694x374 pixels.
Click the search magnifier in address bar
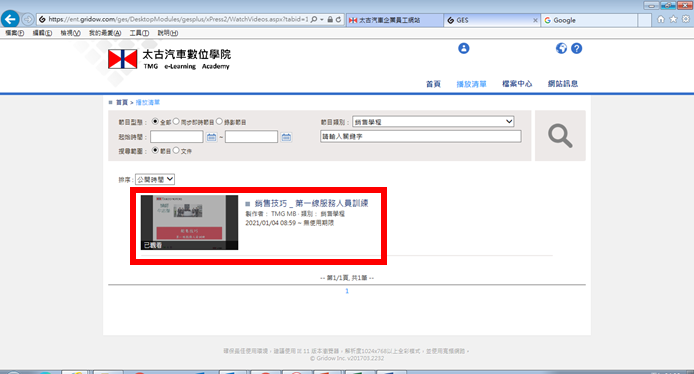click(x=314, y=19)
